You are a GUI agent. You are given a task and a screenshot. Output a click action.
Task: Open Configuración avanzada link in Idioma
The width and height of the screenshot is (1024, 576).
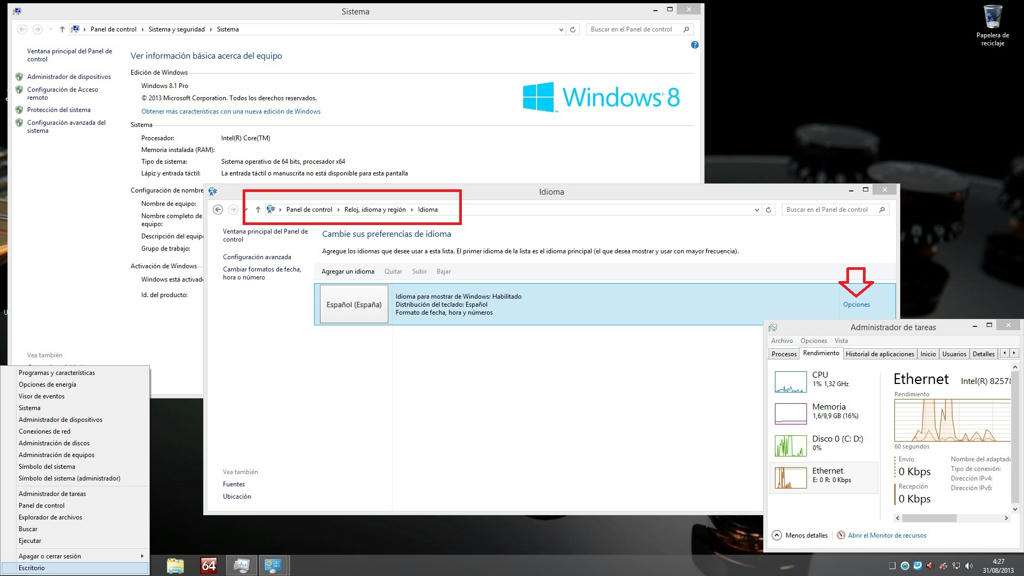[257, 257]
